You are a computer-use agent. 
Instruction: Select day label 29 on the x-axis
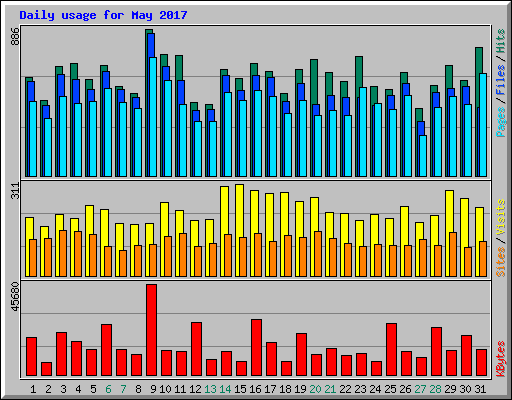[x=450, y=389]
